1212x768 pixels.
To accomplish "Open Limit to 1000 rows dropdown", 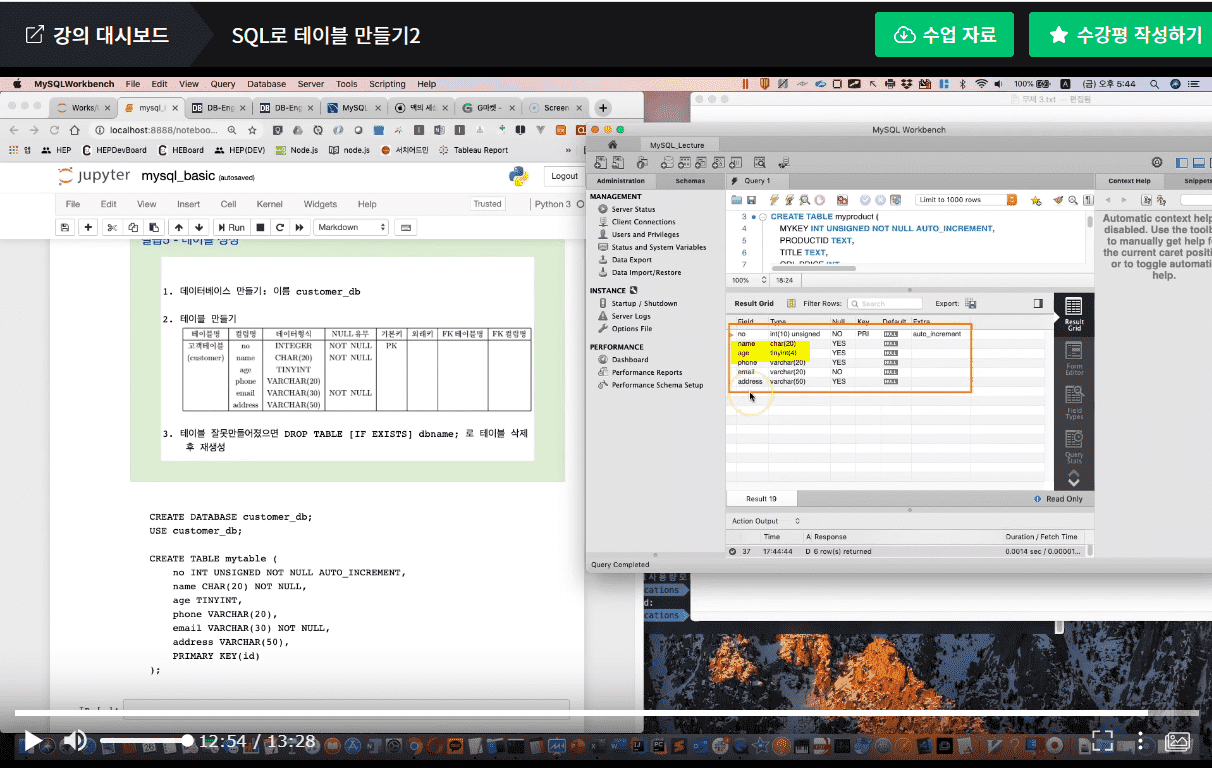I will coord(966,200).
